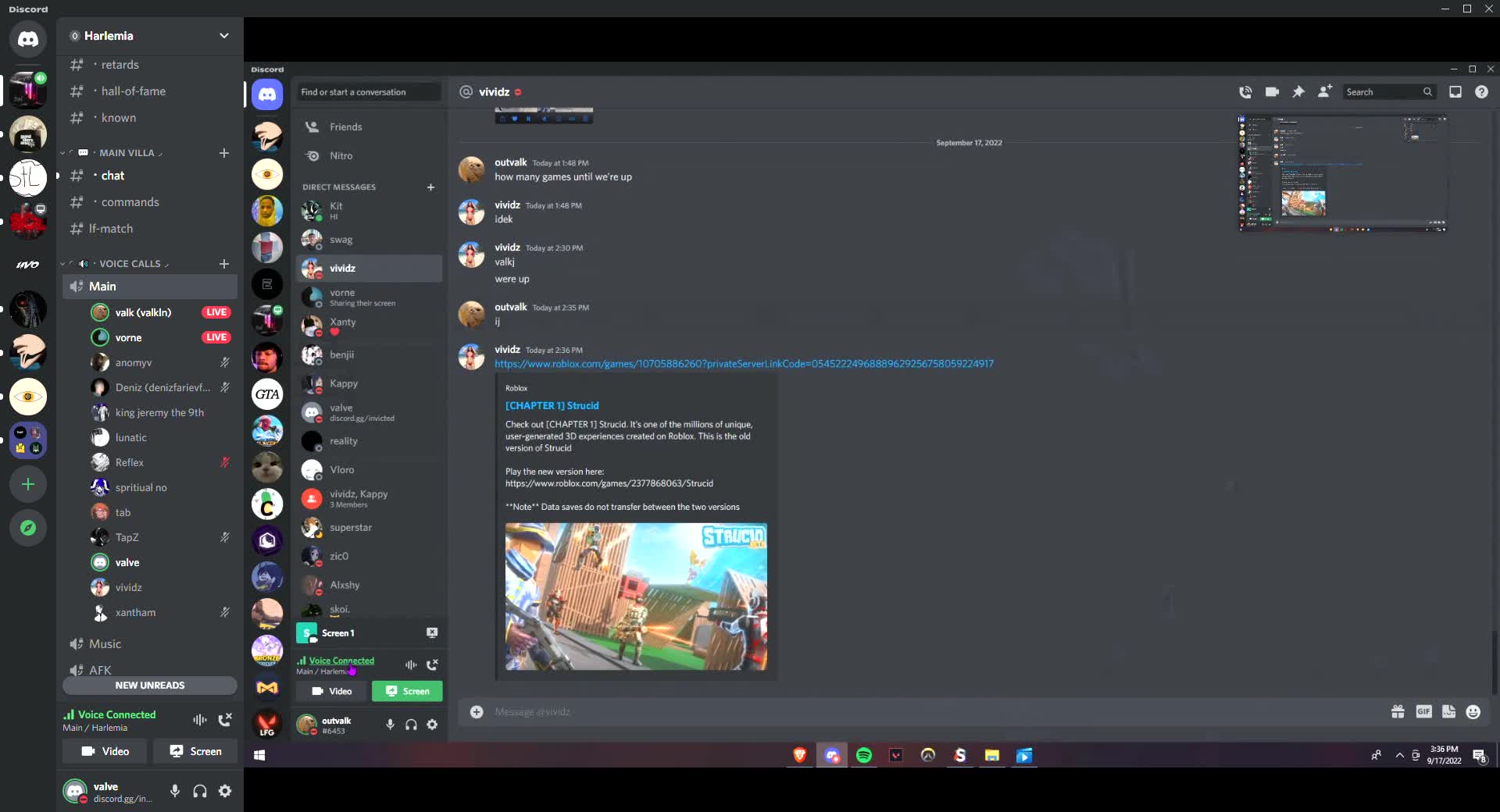Expand the Harlemia server dropdown menu

[x=223, y=36]
